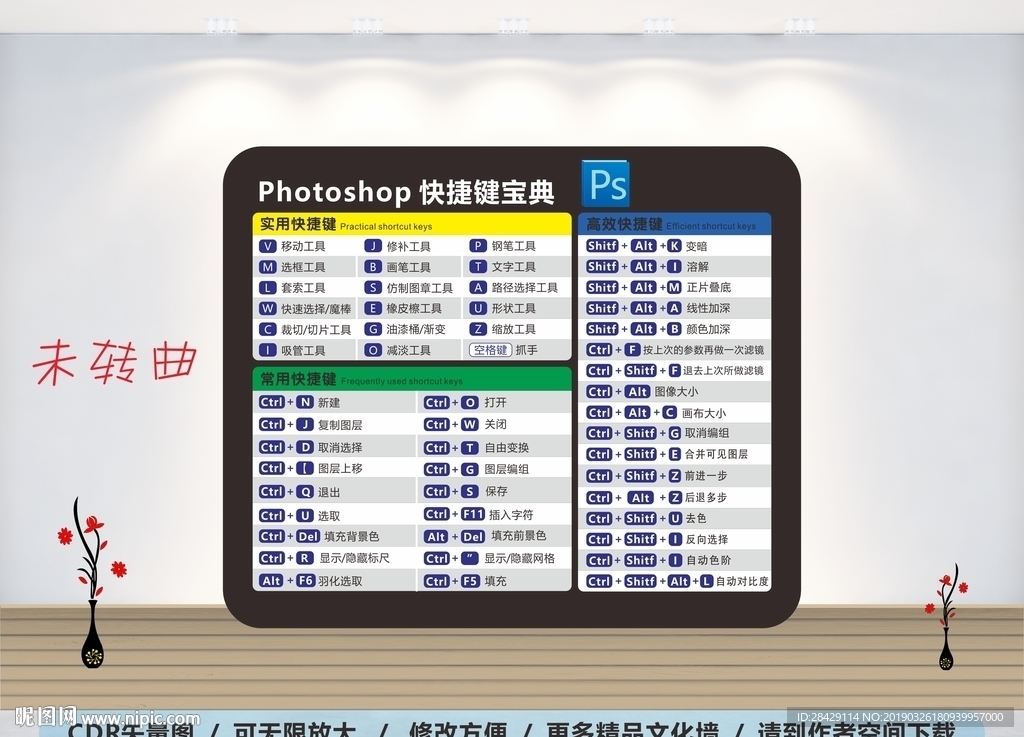Viewport: 1024px width, 737px height.
Task: Click the 自动色阶 label
Action: tap(709, 561)
